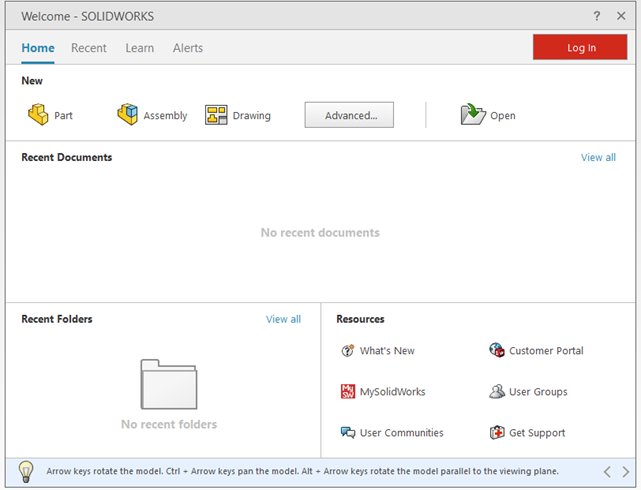This screenshot has width=641, height=490.
Task: Open the User Groups text link
Action: point(538,392)
